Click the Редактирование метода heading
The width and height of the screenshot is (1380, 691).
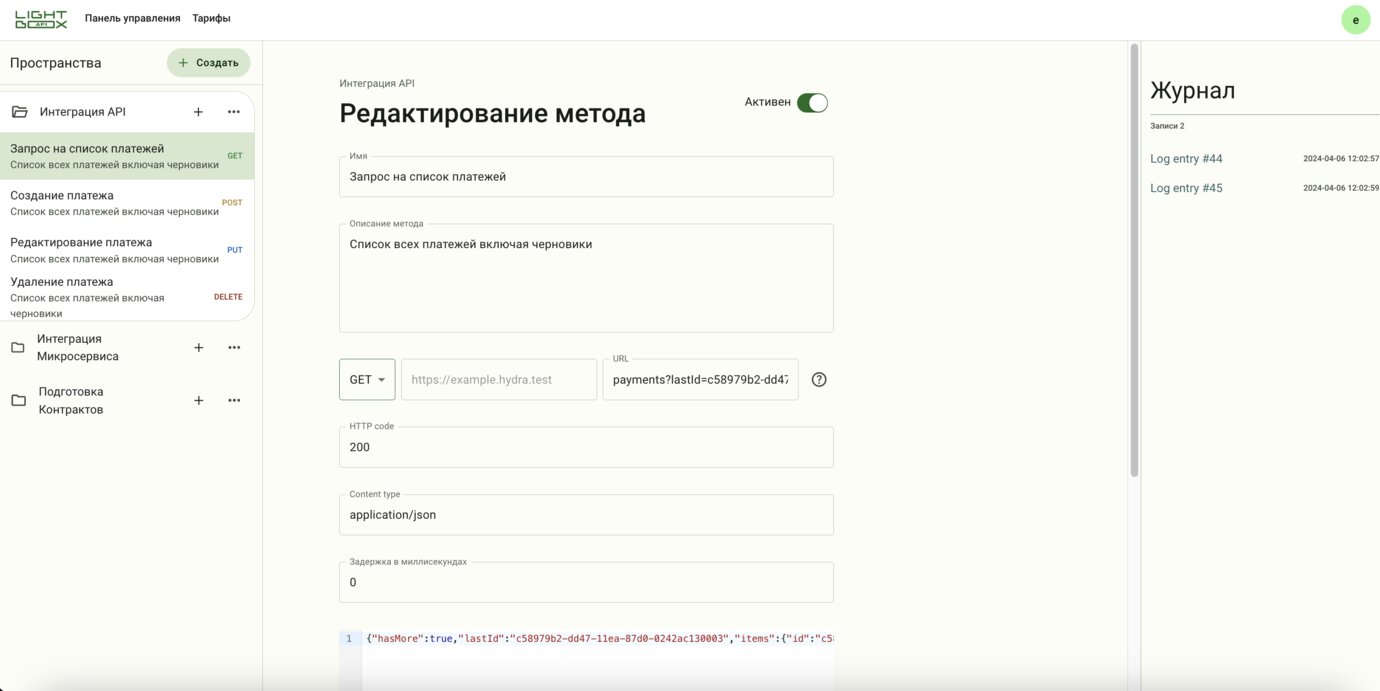point(492,113)
